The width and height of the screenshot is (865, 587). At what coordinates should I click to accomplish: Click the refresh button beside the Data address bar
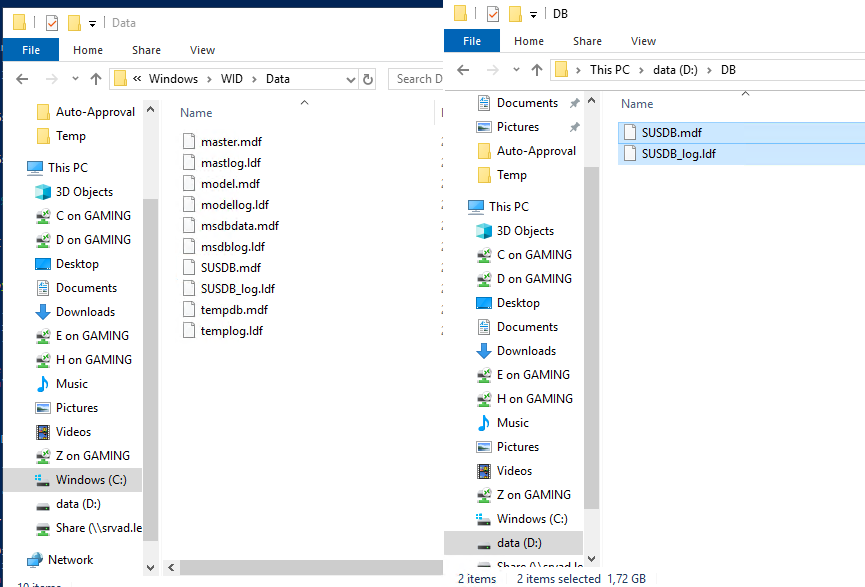click(368, 79)
